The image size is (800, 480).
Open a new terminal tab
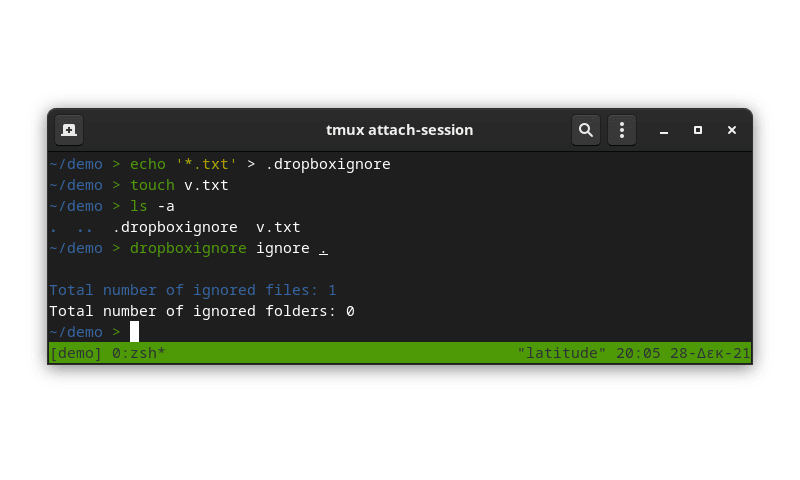point(69,130)
